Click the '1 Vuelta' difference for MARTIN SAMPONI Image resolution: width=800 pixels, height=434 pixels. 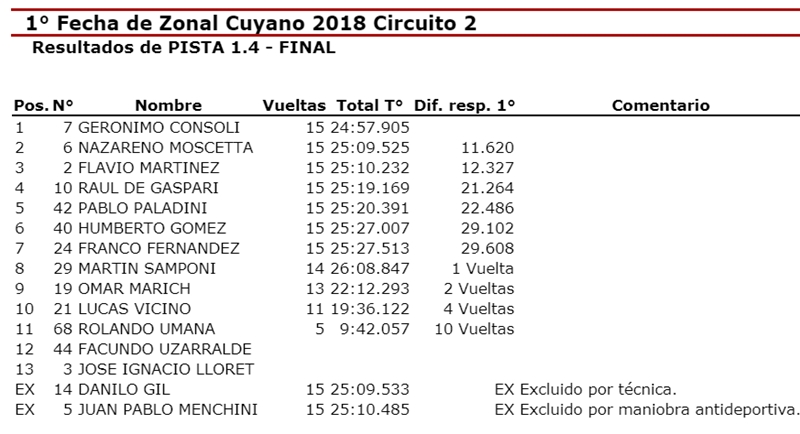[483, 268]
